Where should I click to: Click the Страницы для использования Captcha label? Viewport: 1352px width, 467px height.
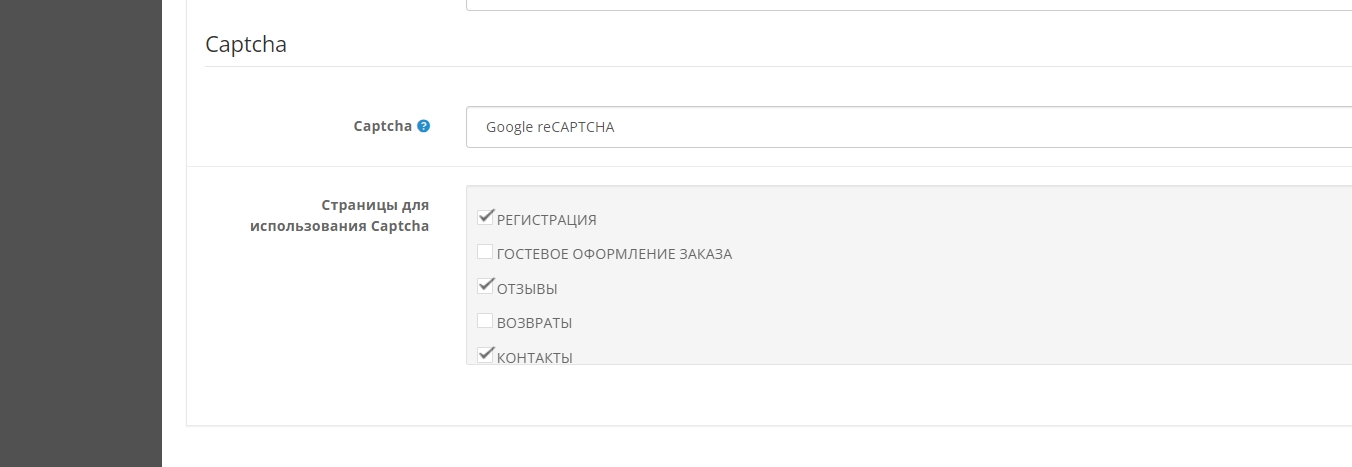click(x=340, y=216)
